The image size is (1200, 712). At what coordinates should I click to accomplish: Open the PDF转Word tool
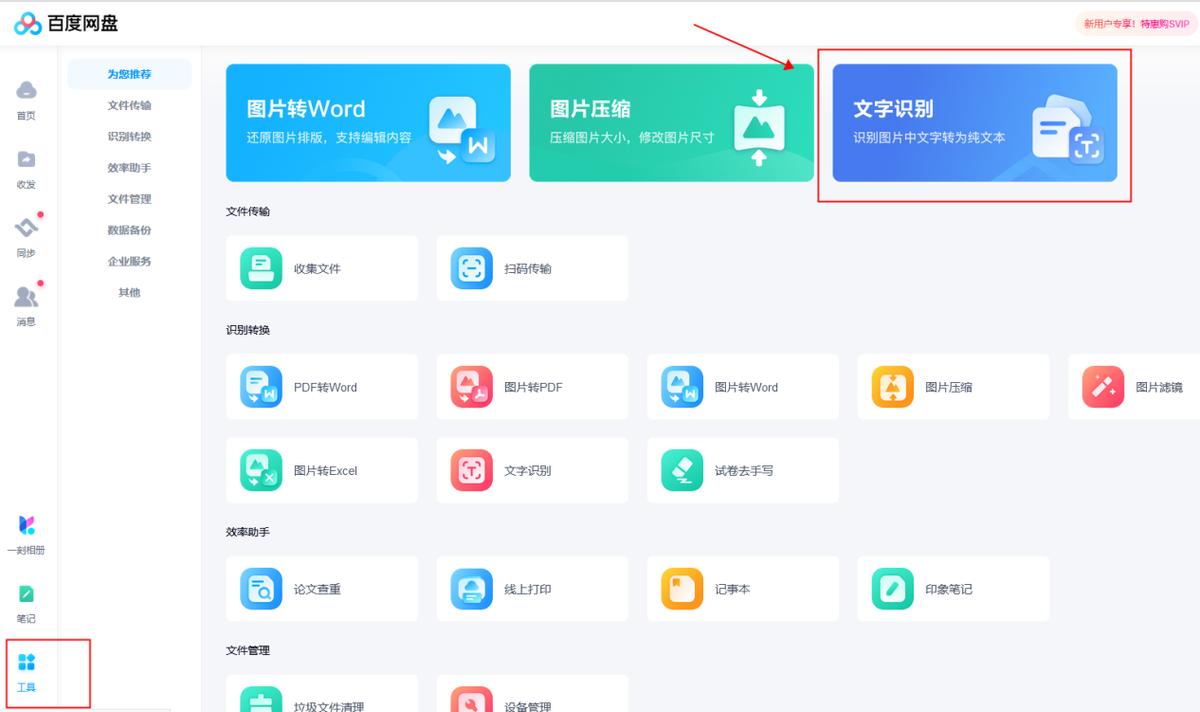pyautogui.click(x=321, y=387)
